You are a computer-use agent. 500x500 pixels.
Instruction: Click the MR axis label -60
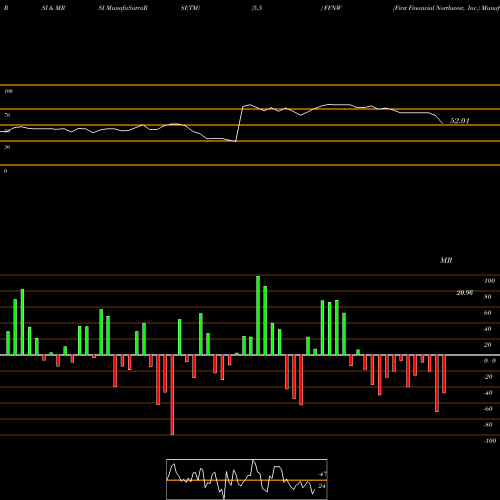[x=488, y=409]
